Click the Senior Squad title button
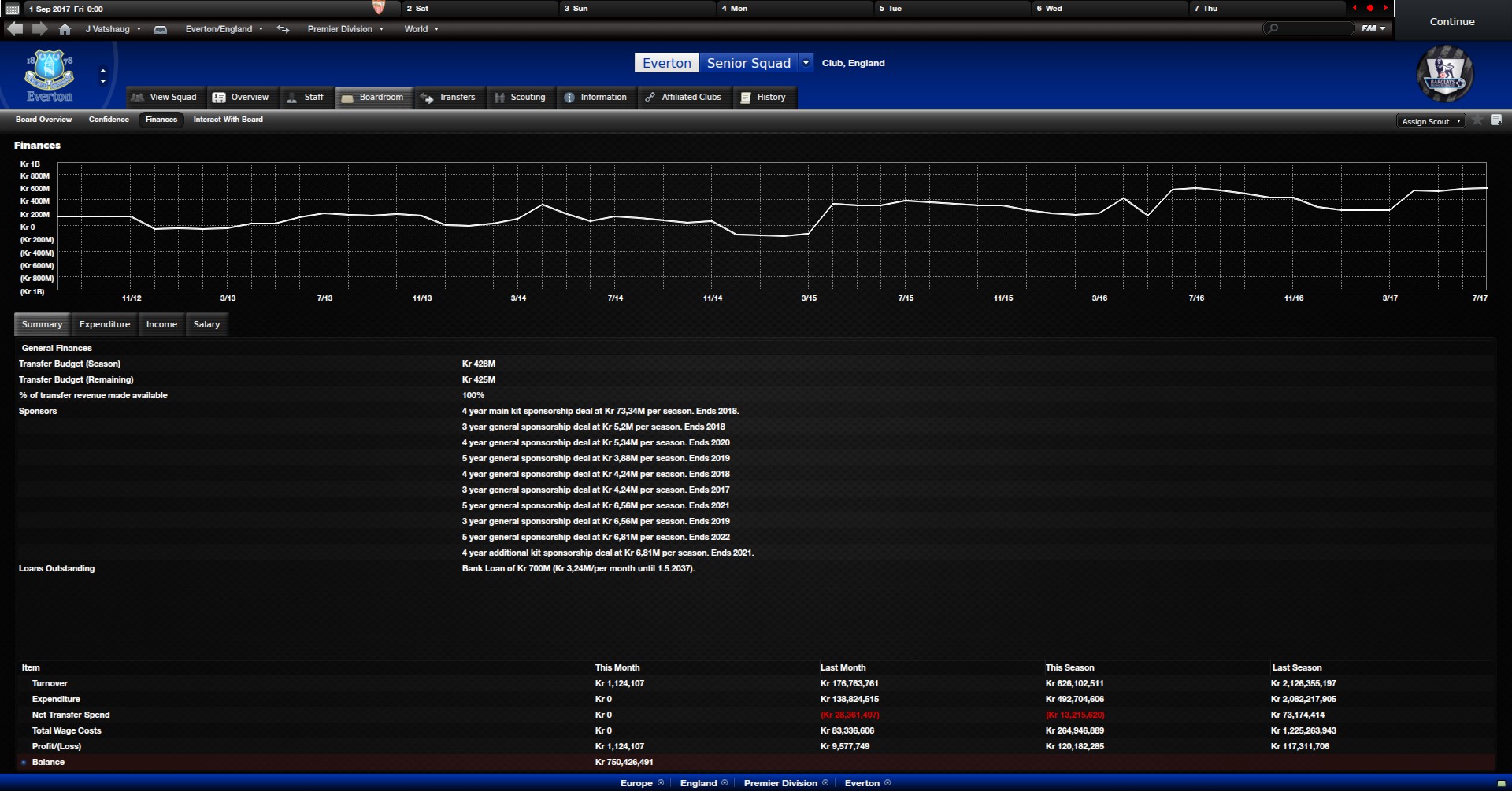Screen dimensions: 1512x791 pos(749,63)
